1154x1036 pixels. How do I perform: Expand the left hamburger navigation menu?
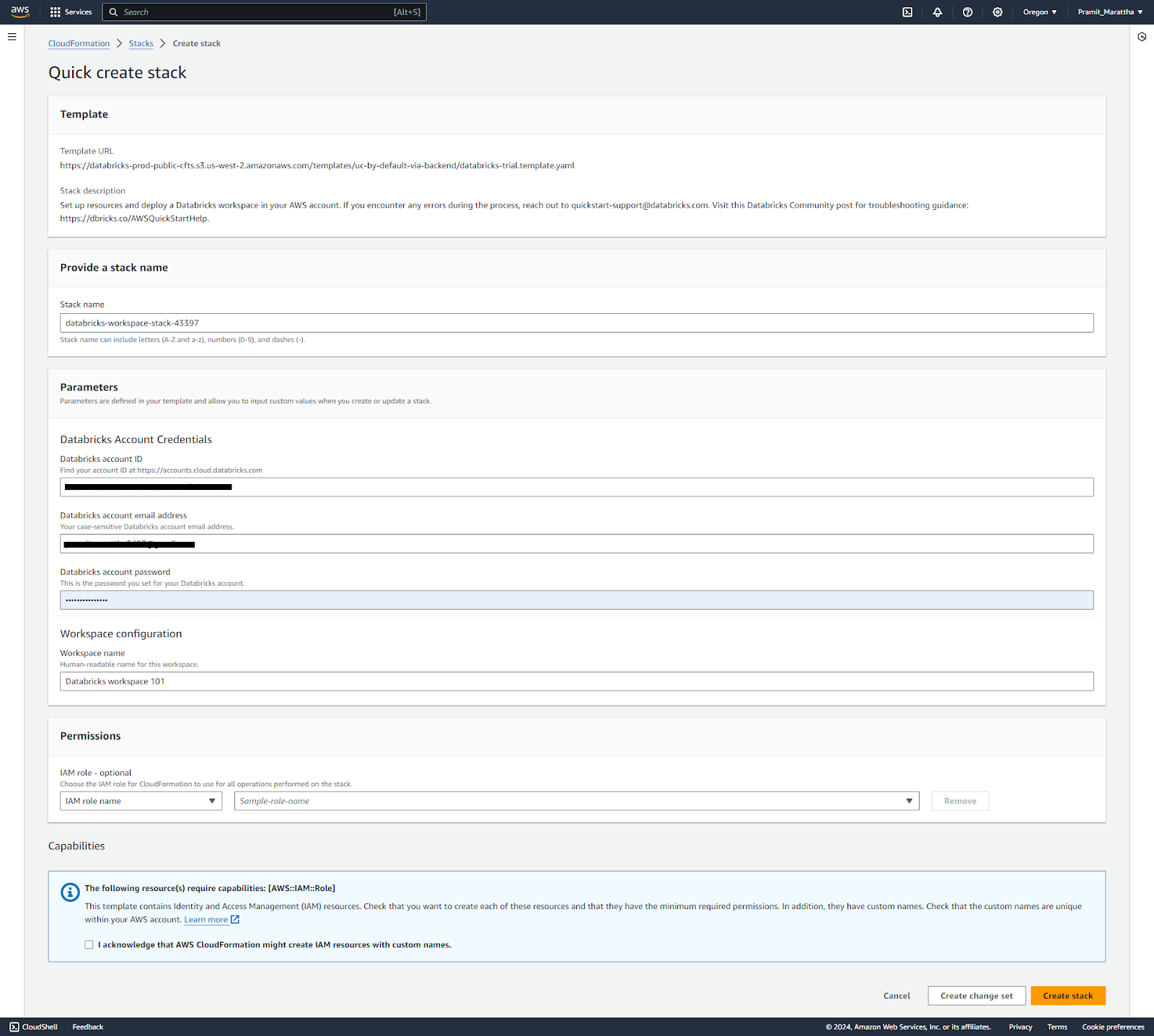(12, 37)
